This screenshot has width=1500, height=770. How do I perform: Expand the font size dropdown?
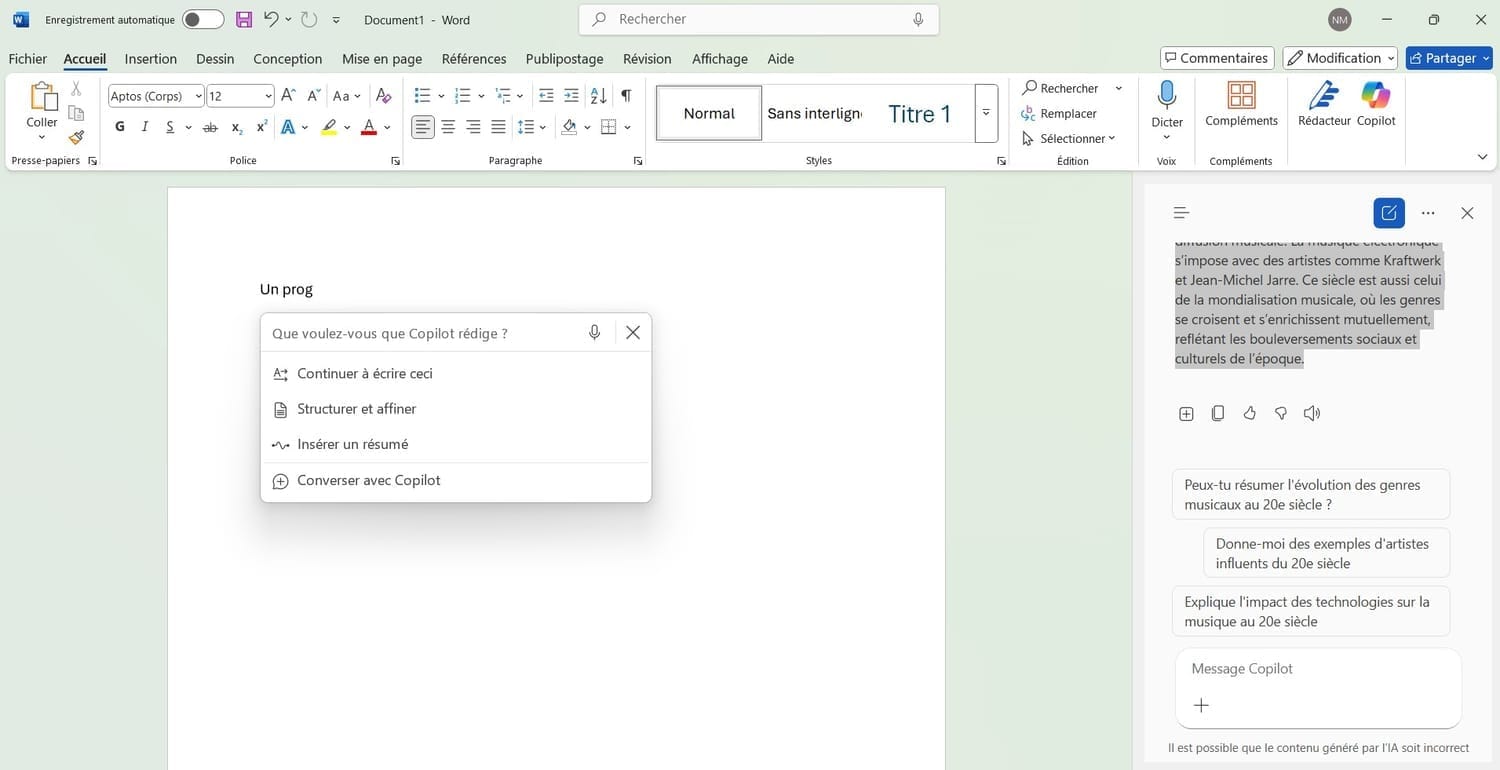click(268, 96)
